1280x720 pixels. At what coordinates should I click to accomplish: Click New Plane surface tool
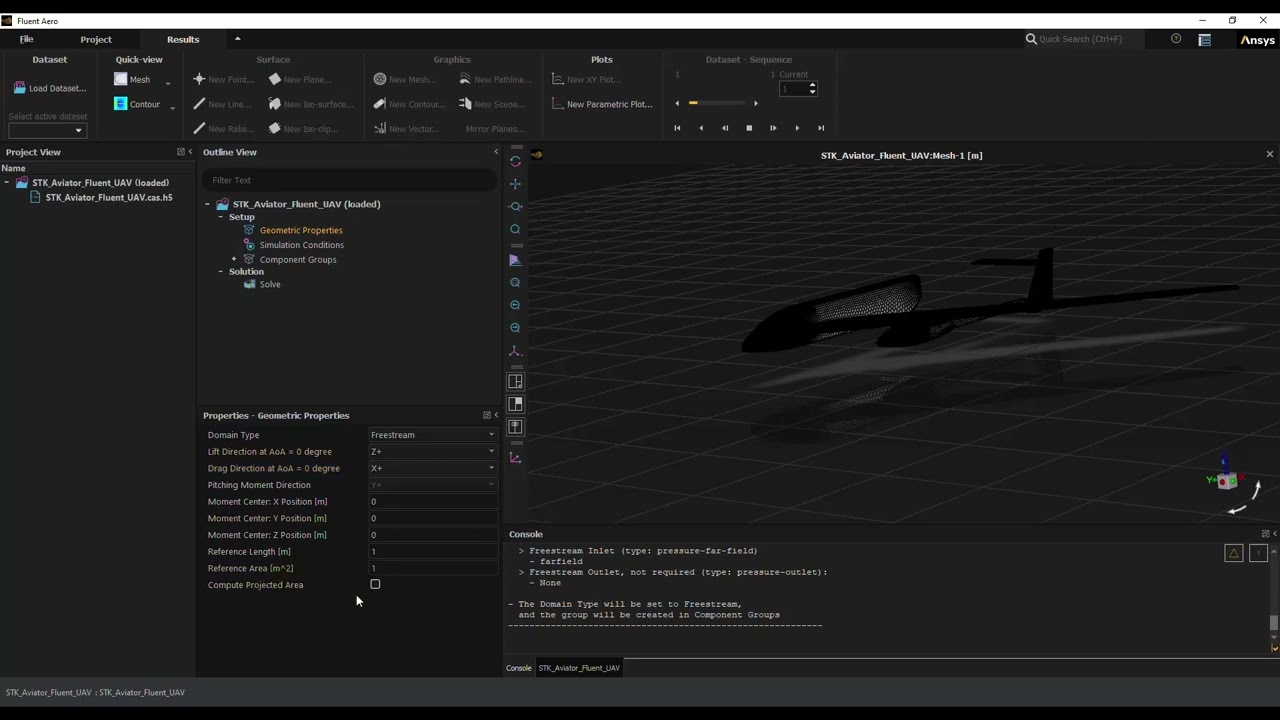pyautogui.click(x=300, y=79)
